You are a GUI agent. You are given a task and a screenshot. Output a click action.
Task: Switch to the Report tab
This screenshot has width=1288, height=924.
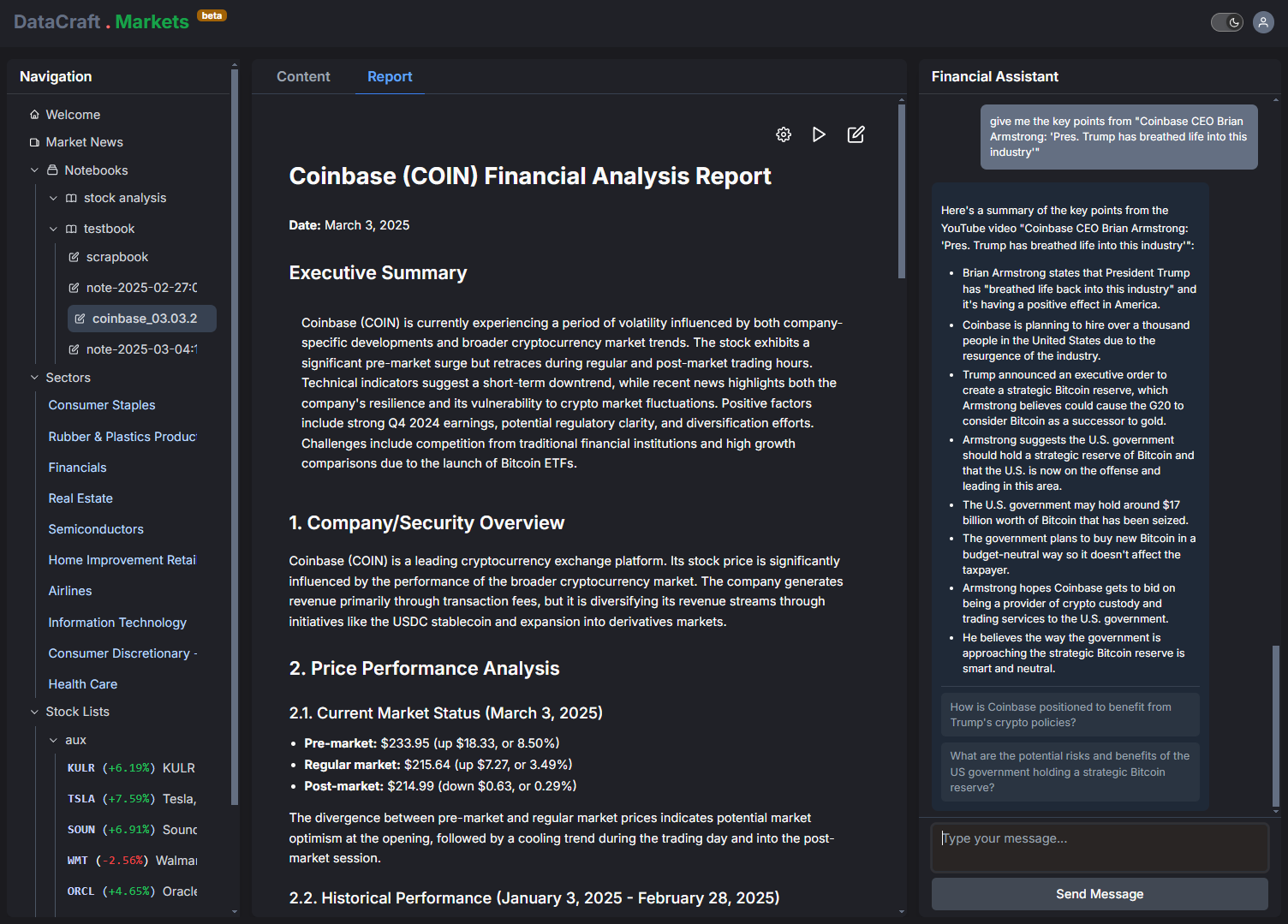390,76
